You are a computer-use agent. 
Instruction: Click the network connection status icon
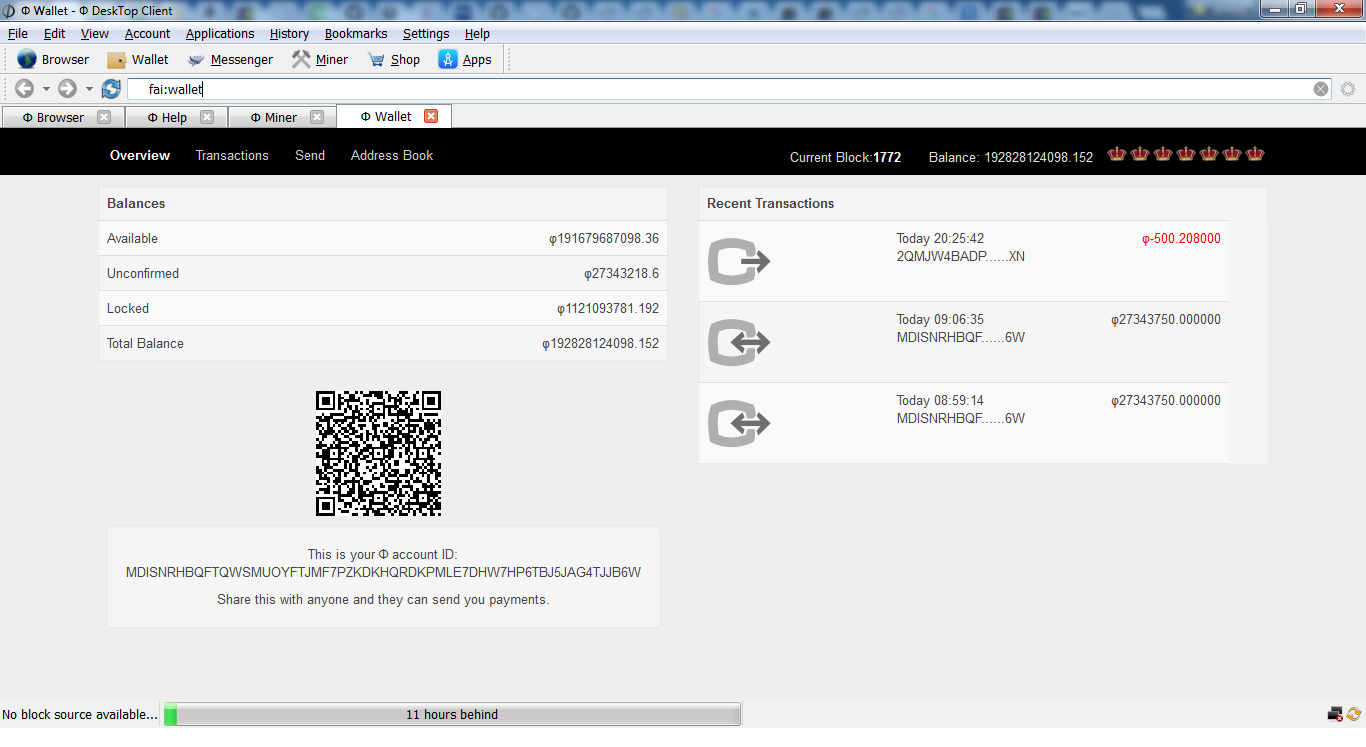pos(1334,714)
